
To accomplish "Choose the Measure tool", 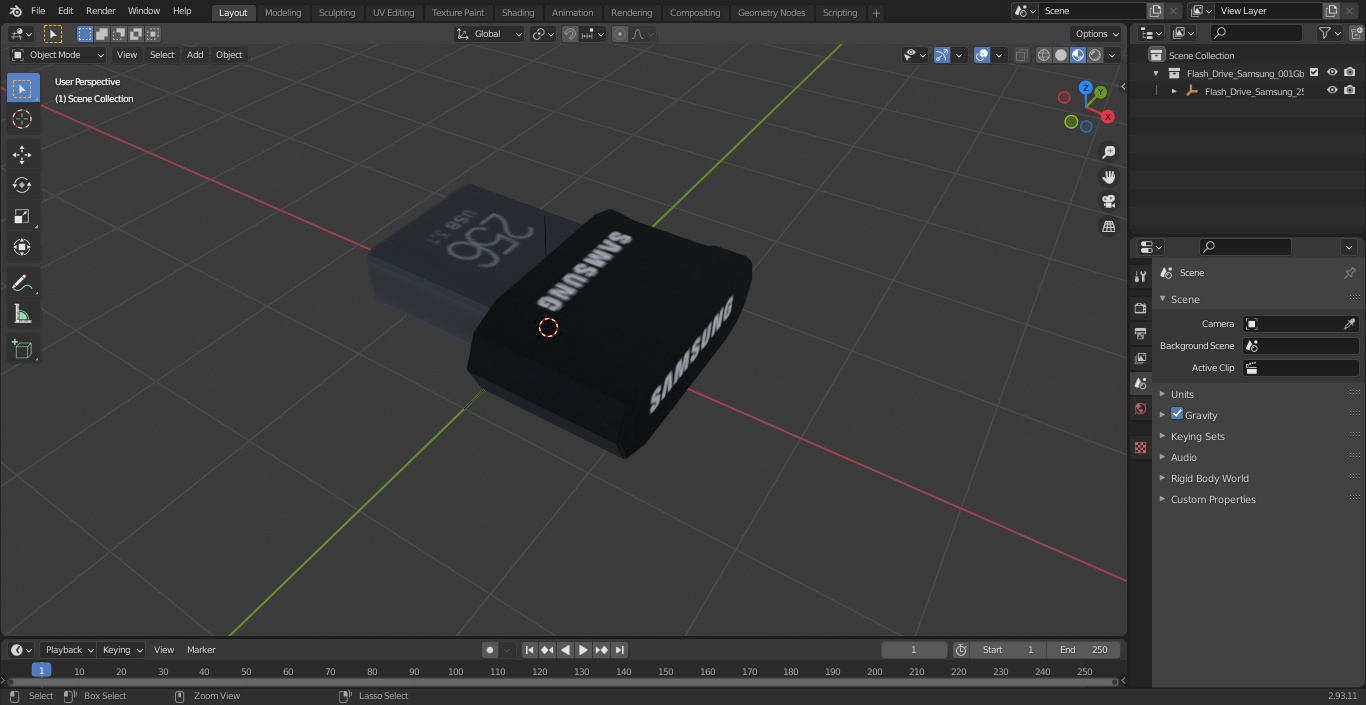I will 23,314.
